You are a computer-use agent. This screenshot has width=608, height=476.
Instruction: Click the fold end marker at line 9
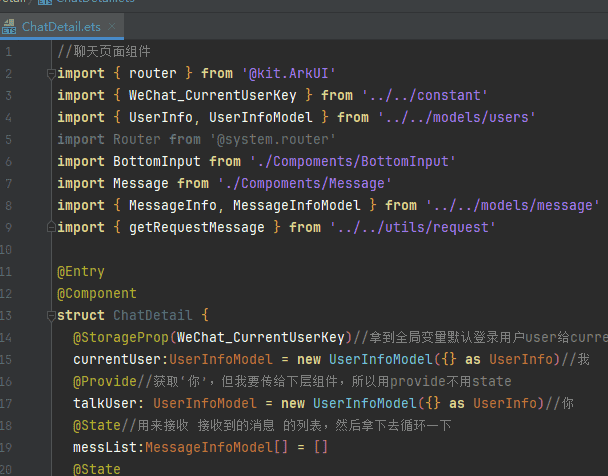(50, 228)
